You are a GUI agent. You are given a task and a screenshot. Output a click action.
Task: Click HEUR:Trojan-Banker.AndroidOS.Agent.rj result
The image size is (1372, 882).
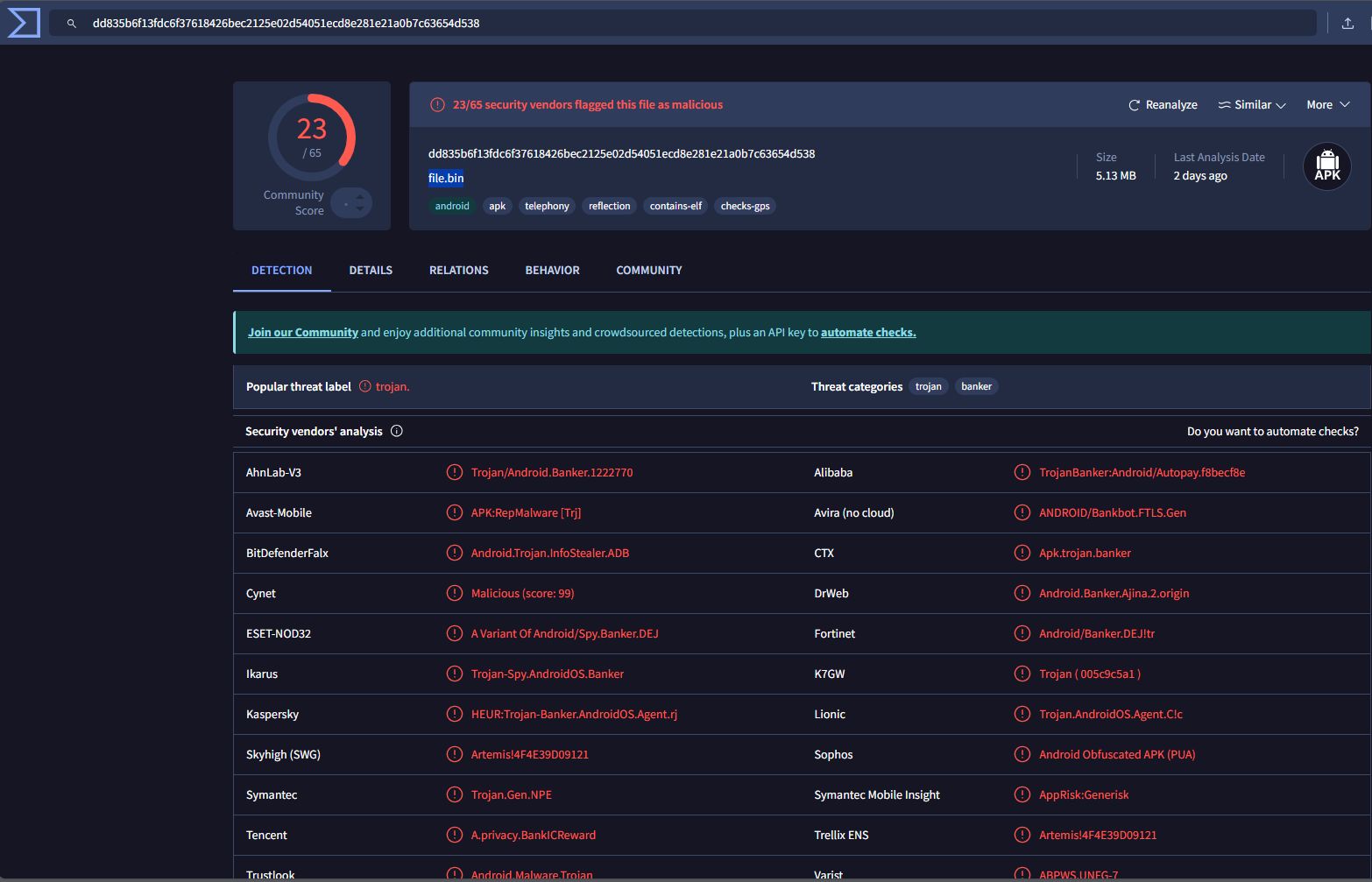pos(574,714)
